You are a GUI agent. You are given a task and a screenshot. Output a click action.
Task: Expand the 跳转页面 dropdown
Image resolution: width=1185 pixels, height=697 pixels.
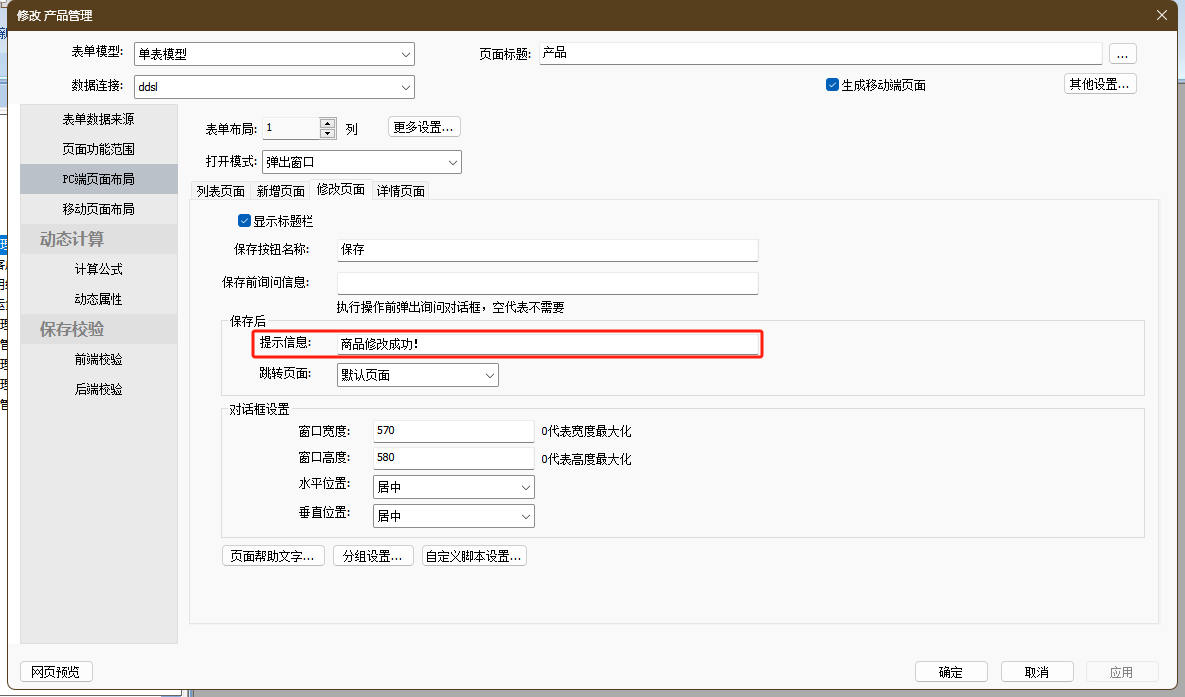[489, 376]
